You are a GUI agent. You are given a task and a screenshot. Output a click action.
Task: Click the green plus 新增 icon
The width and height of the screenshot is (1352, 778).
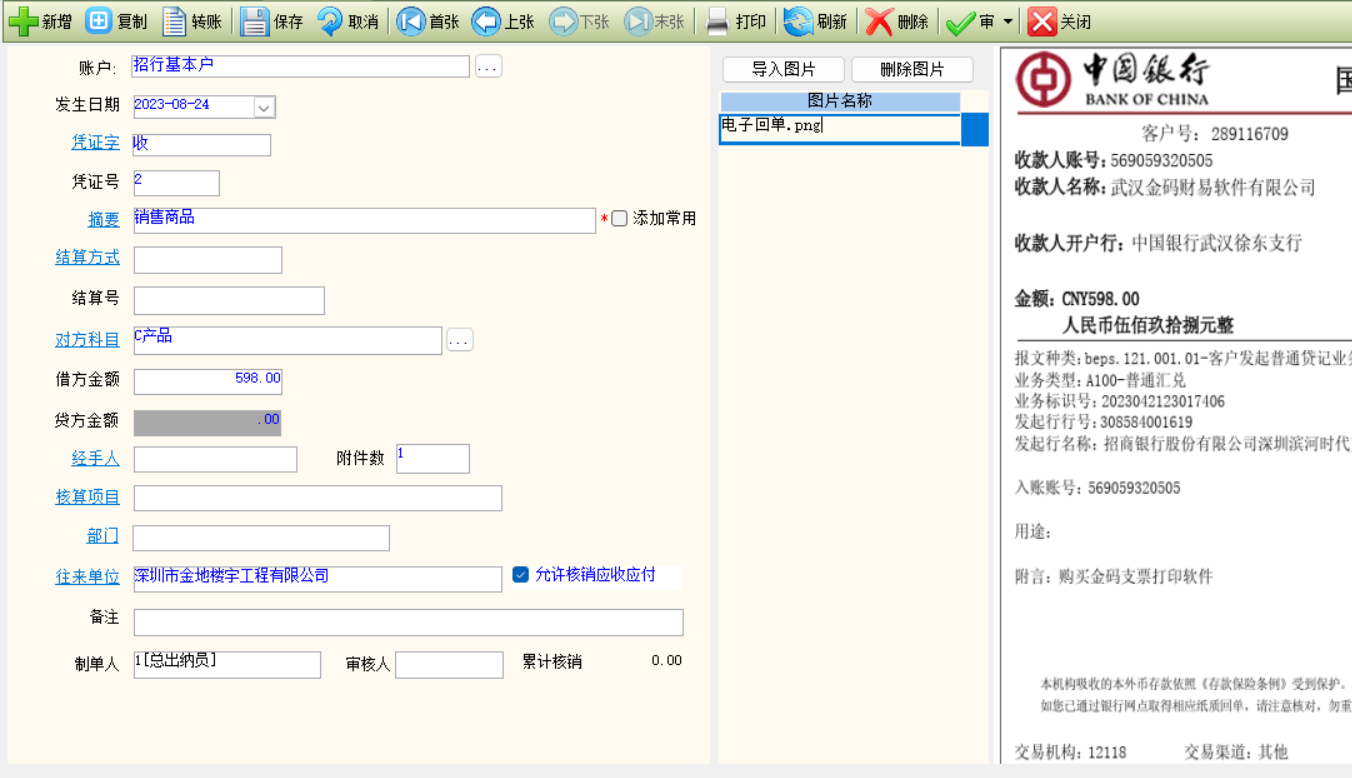click(x=23, y=21)
